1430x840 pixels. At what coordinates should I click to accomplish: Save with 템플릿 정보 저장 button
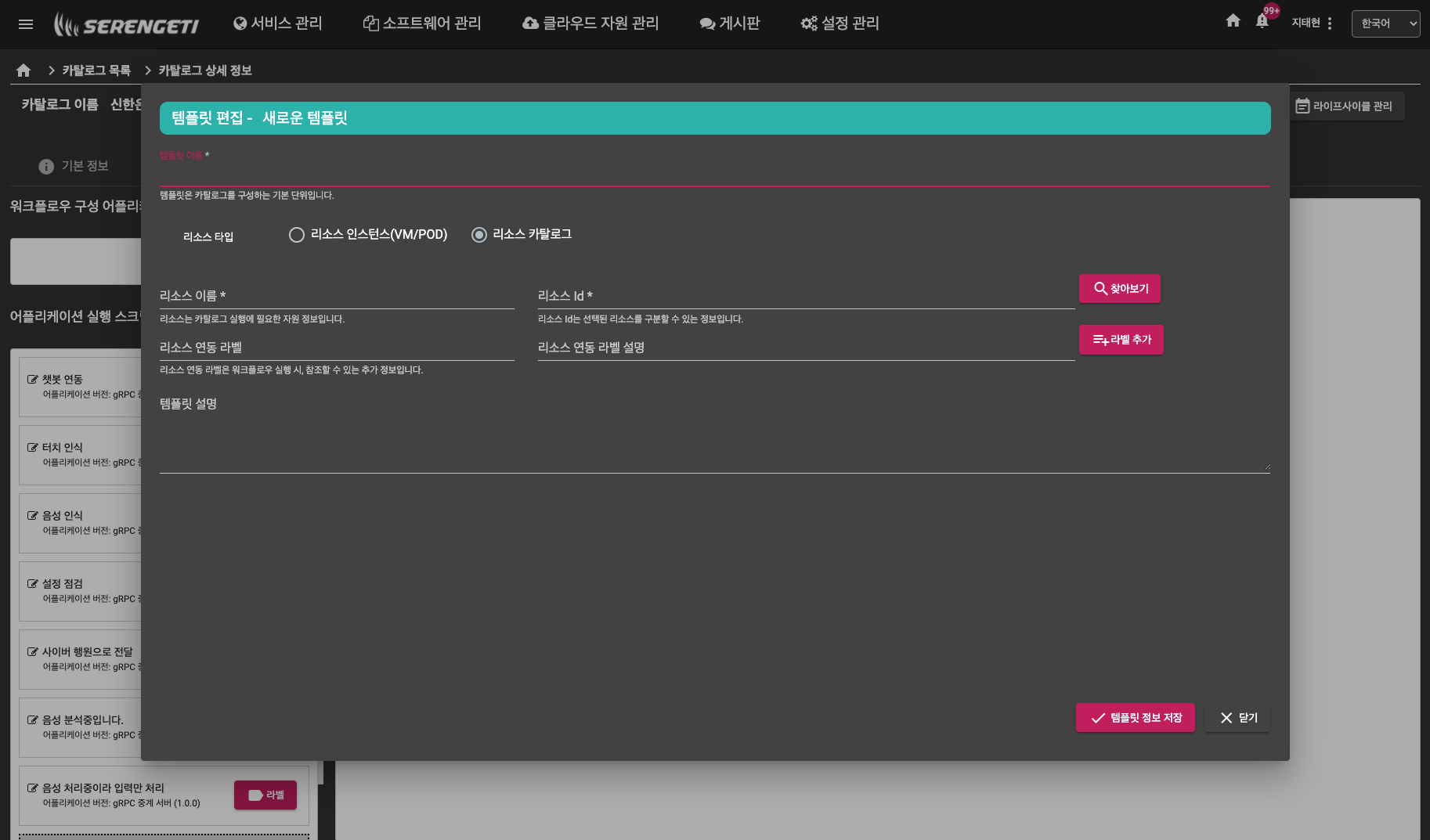[x=1135, y=718]
